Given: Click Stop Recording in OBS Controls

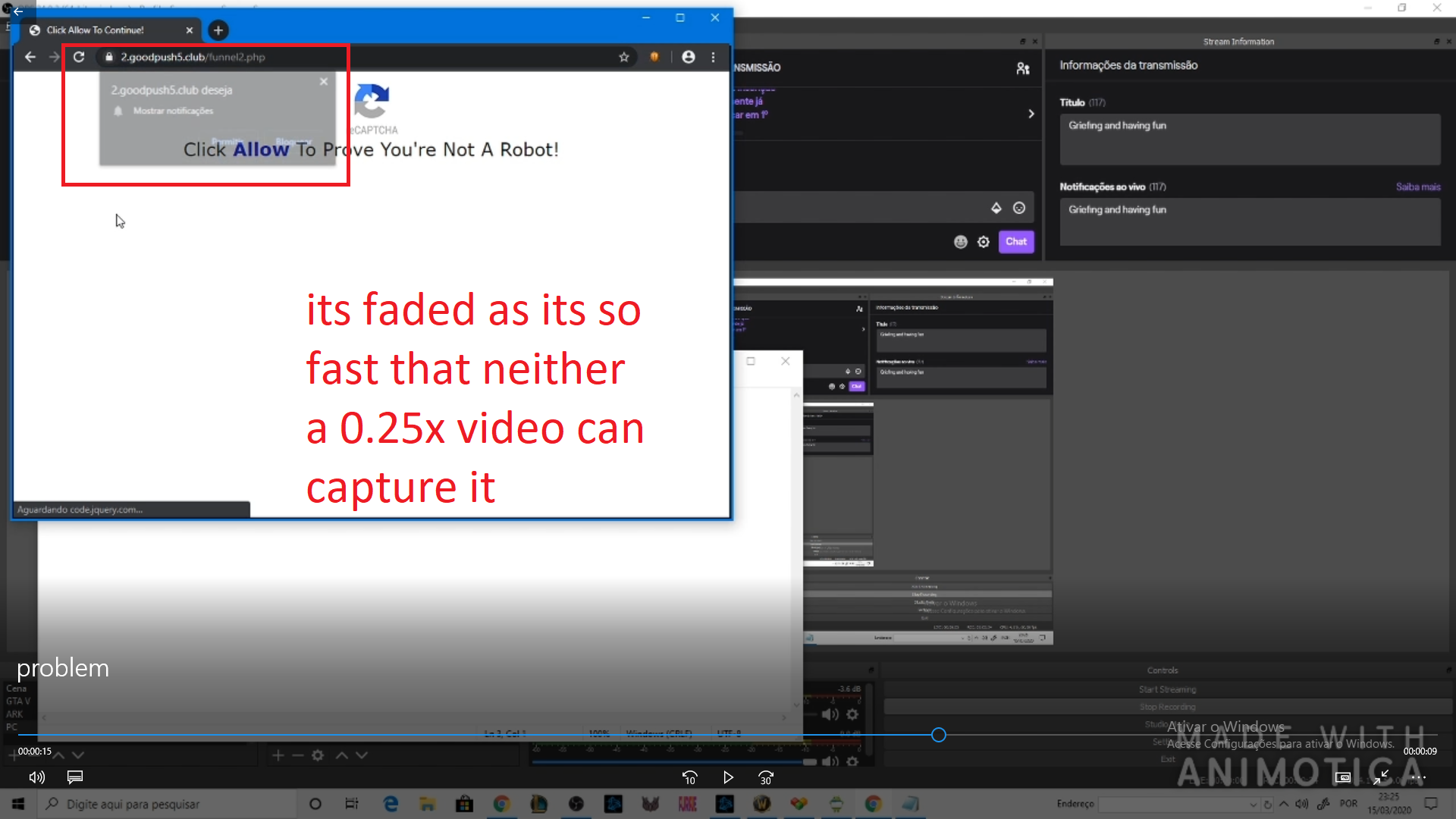Looking at the screenshot, I should 1167,707.
